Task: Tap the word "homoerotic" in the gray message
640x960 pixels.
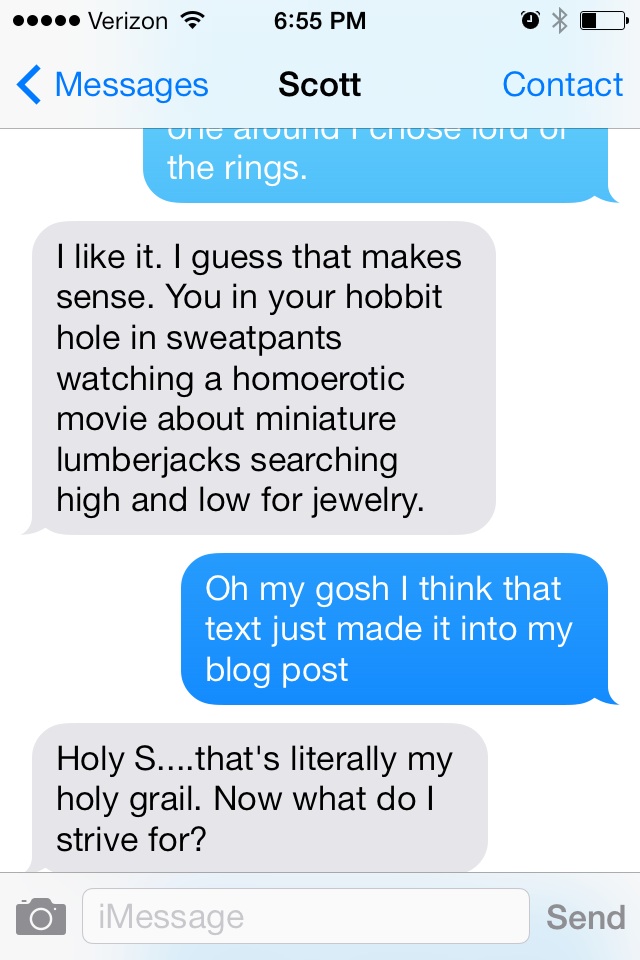Action: point(318,378)
